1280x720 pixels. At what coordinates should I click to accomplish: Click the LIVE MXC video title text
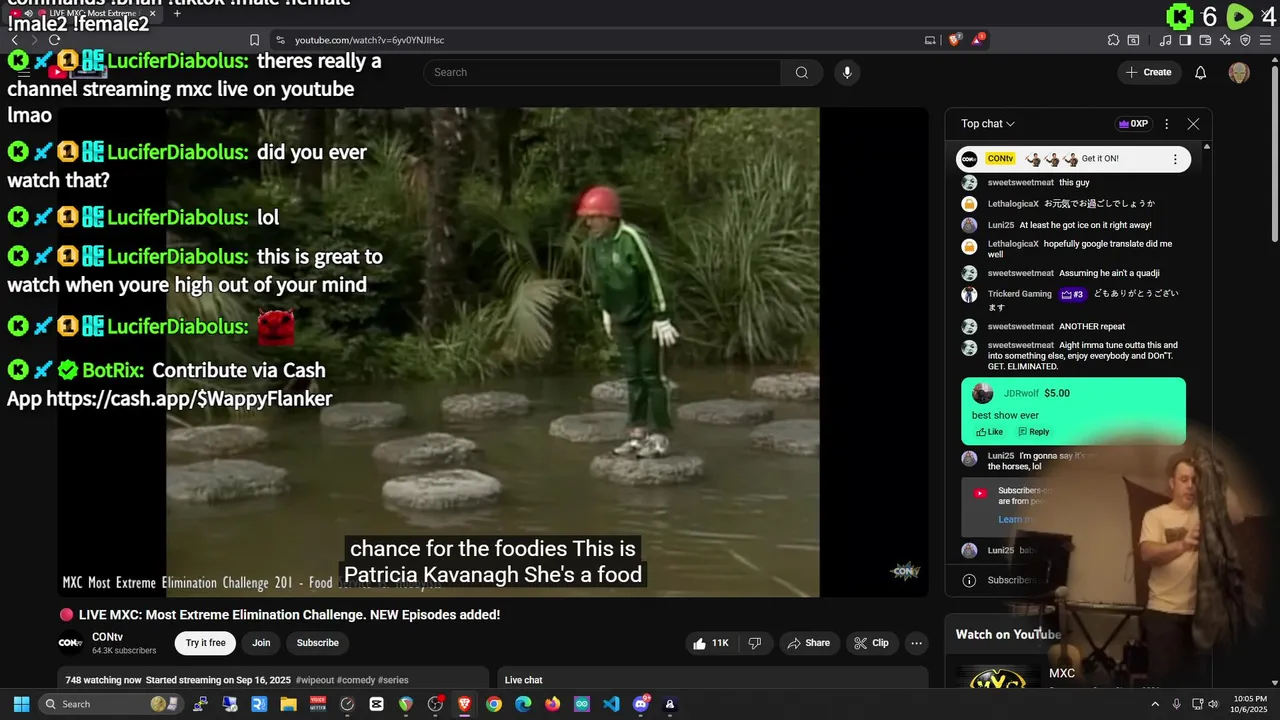coord(289,615)
